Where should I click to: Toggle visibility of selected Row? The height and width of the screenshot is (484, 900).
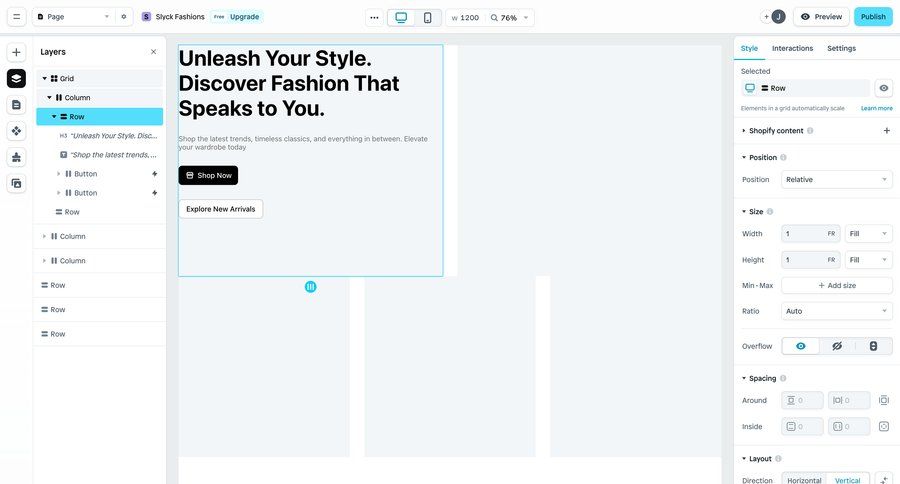(883, 88)
